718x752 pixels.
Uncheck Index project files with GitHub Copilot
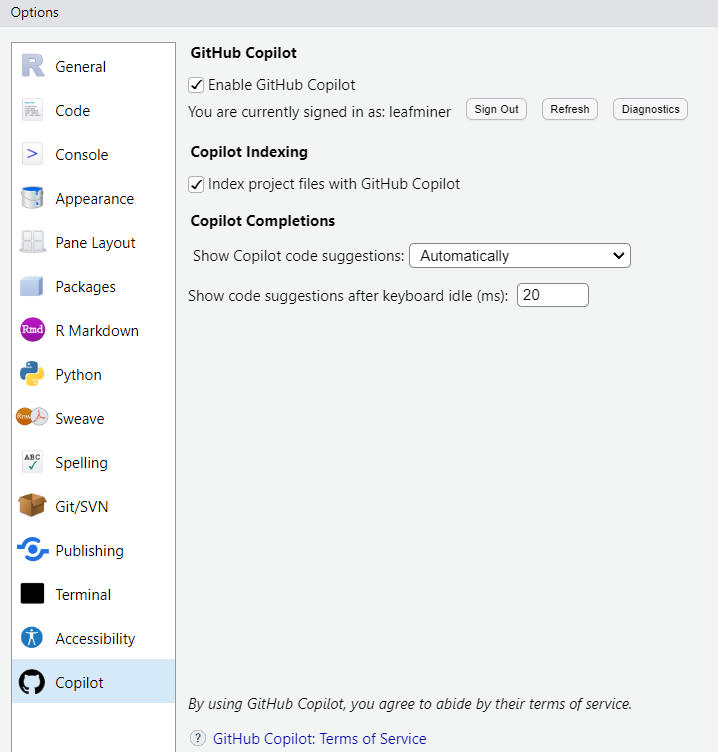point(197,184)
